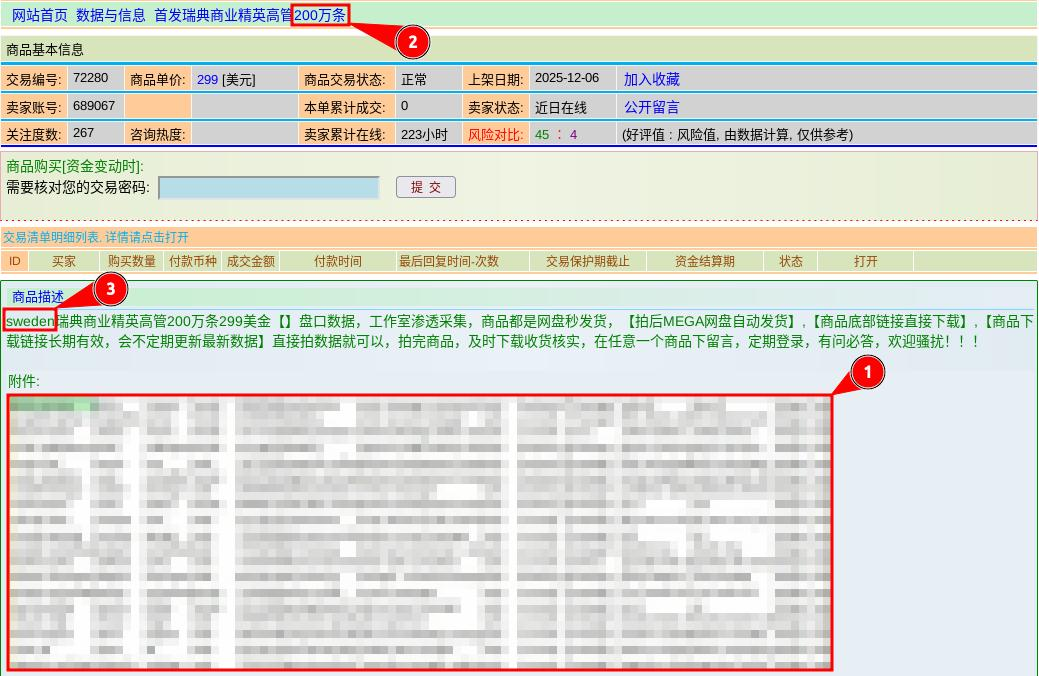Click the 打开 column header
Screen dimensions: 1039x676
coord(865,261)
